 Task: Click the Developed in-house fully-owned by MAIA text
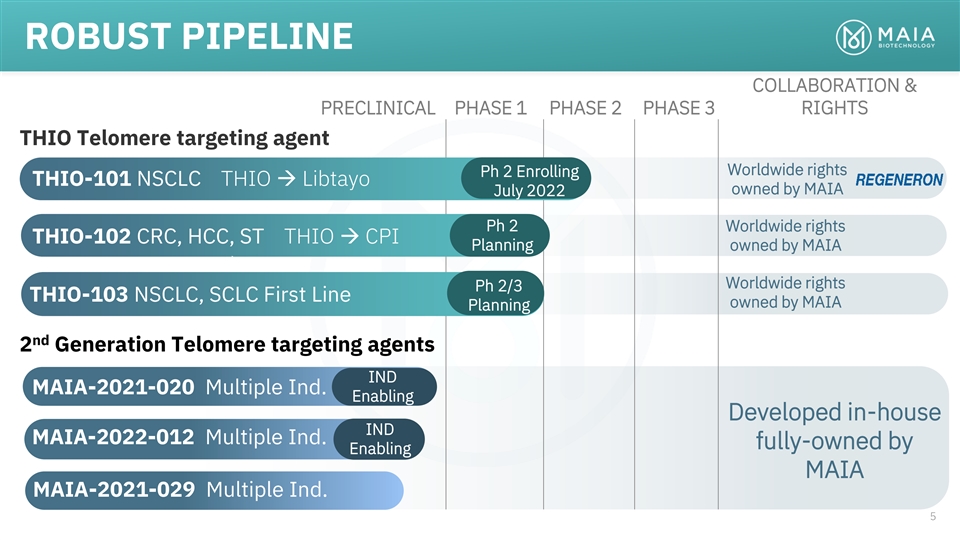834,440
